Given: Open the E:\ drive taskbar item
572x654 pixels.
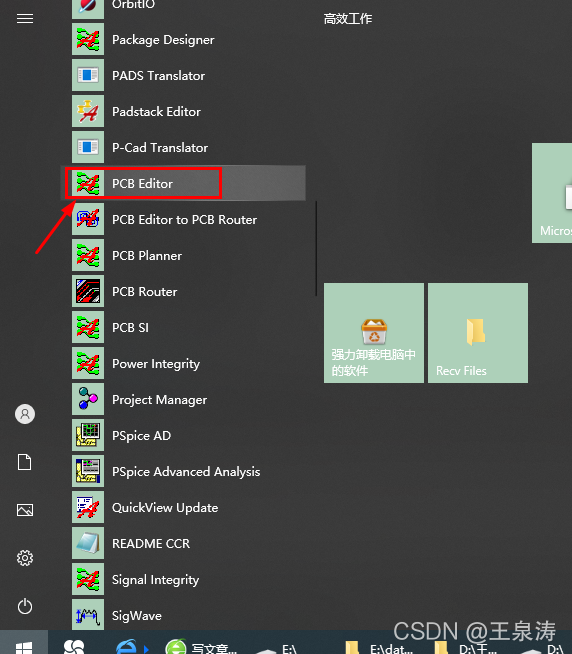Looking at the screenshot, I should pyautogui.click(x=277, y=649).
